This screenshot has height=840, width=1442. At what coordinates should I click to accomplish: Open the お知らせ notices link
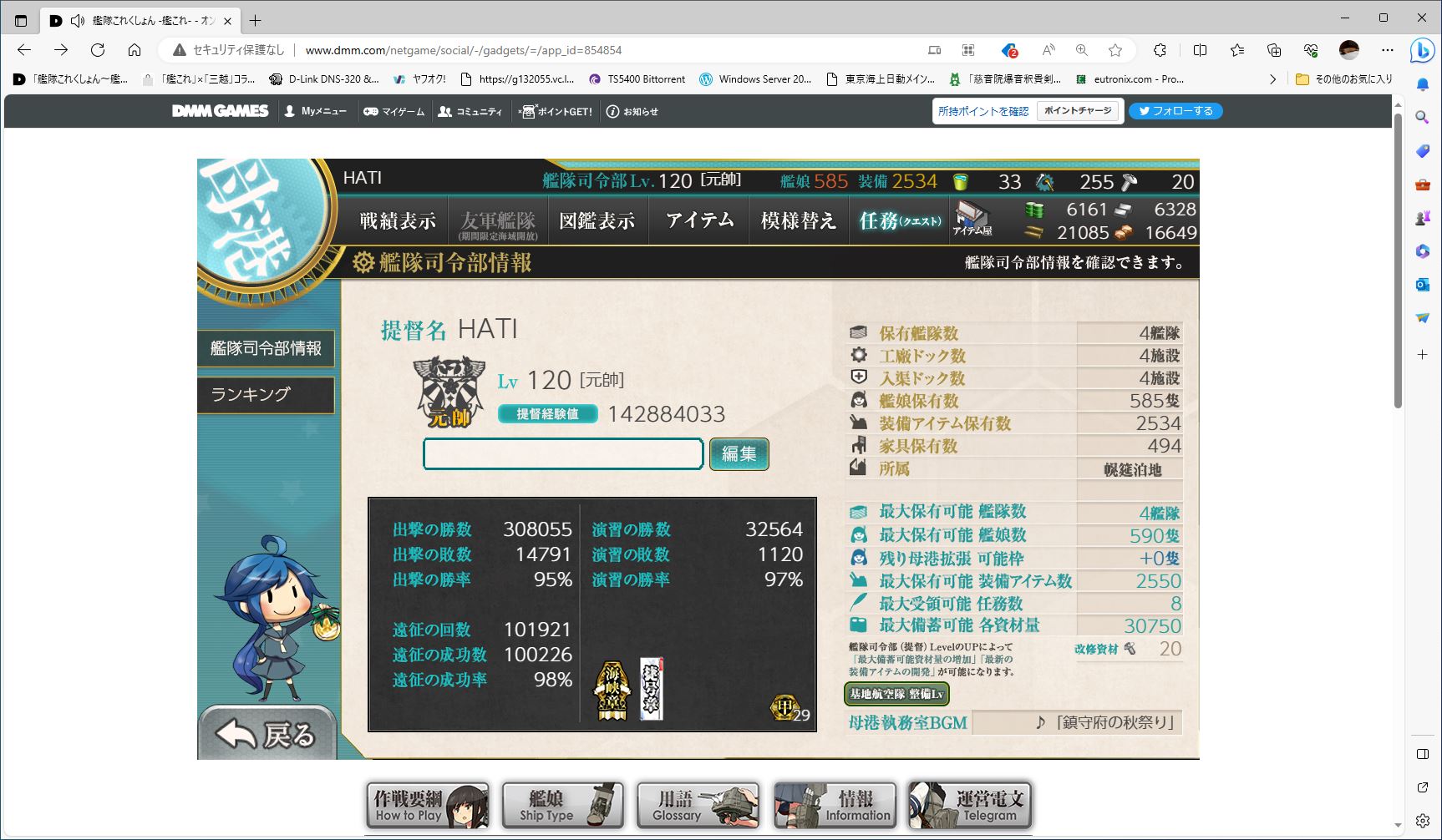click(632, 111)
